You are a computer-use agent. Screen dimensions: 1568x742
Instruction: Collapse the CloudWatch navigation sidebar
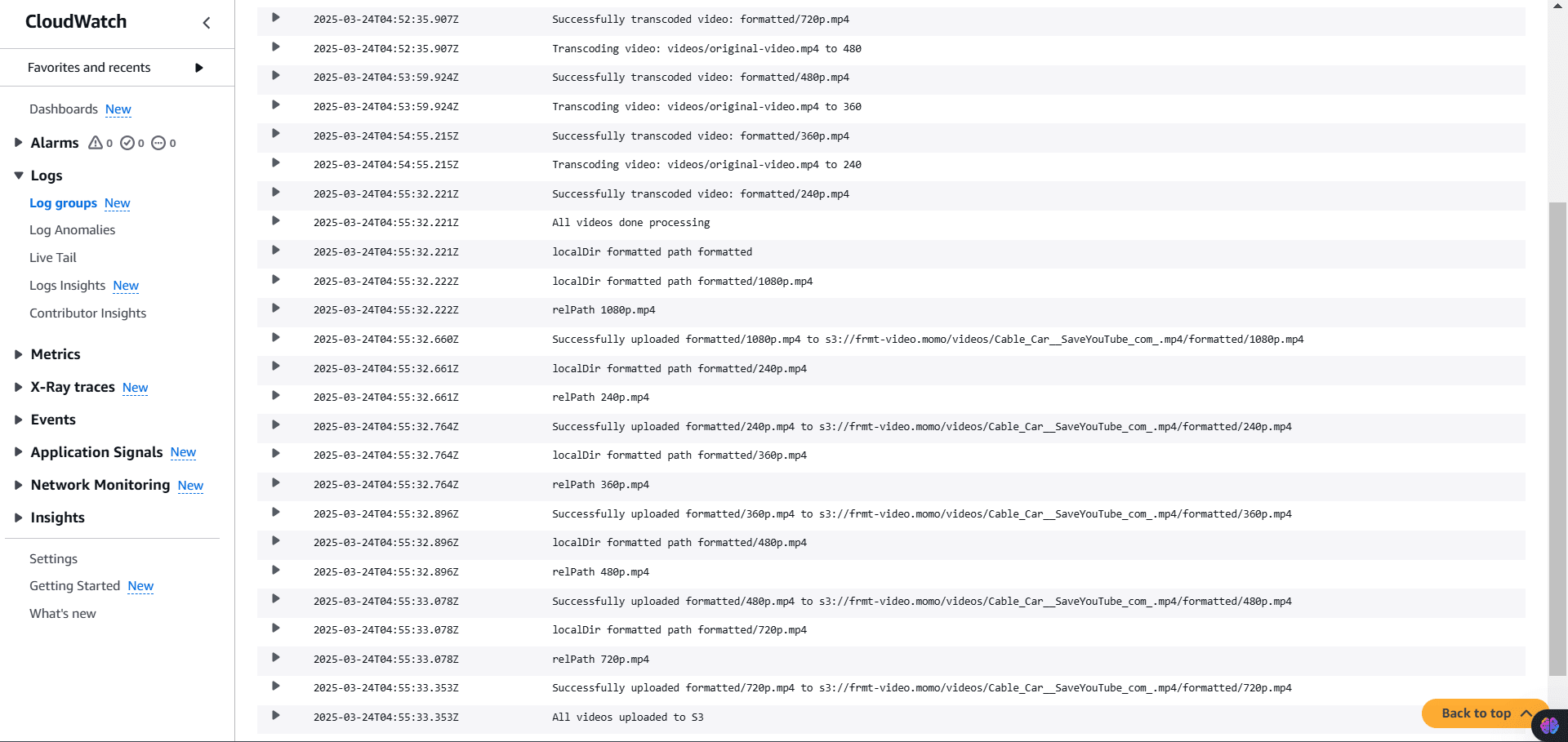(x=207, y=23)
